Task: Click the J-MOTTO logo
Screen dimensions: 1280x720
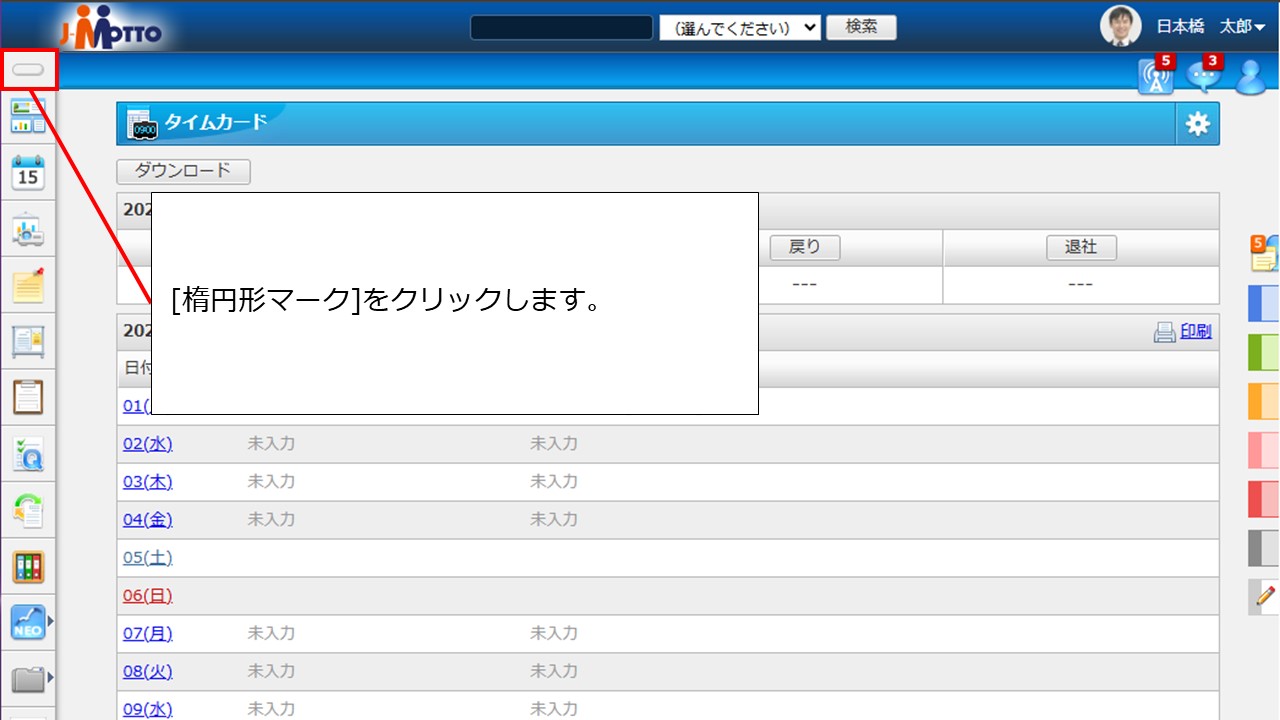Action: (x=110, y=27)
